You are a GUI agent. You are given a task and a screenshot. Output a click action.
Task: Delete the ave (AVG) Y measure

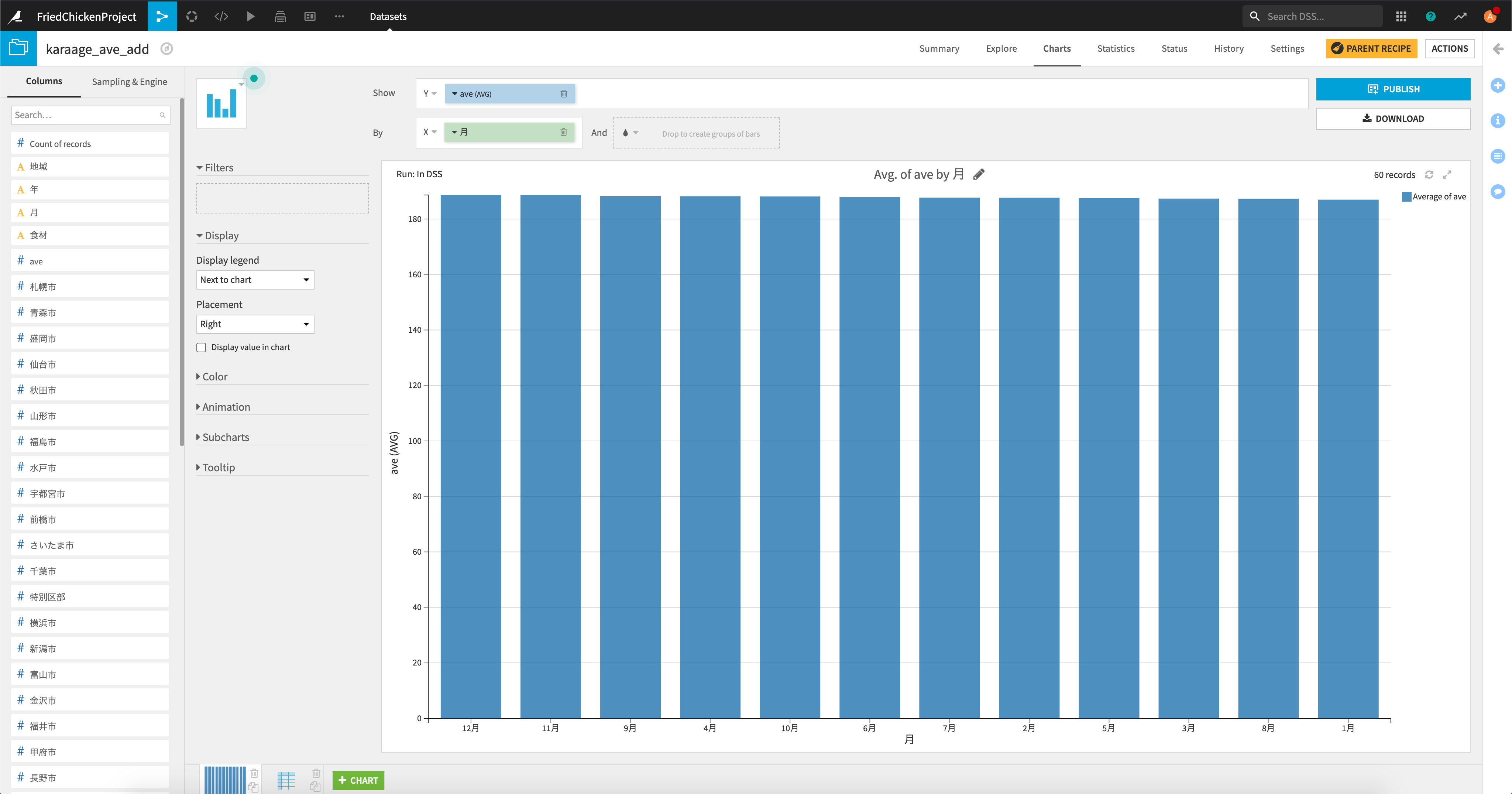[x=563, y=93]
